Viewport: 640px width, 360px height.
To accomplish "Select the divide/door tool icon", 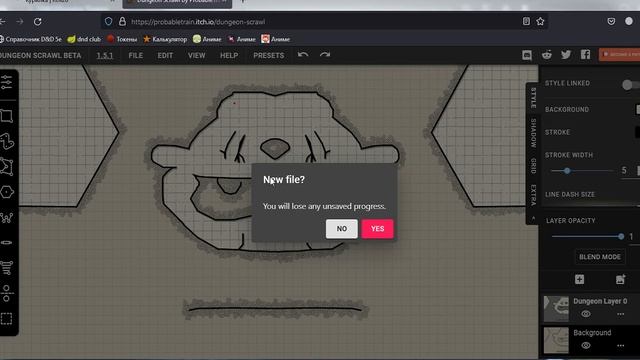I will (7, 293).
